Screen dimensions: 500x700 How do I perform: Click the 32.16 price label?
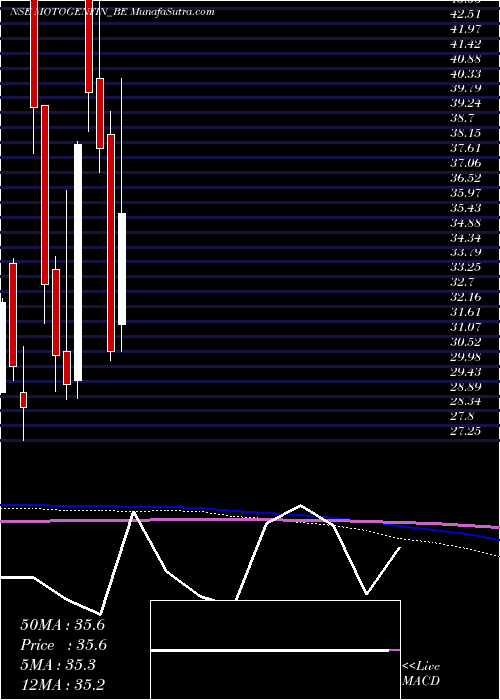click(466, 297)
